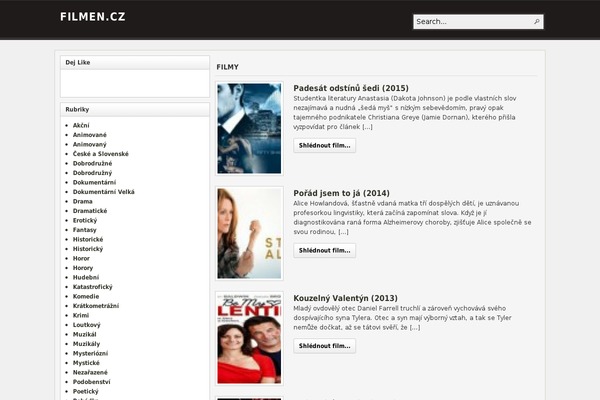Open Padesát odstínů šedi (2015) title link
The image size is (600, 400).
[x=351, y=88]
